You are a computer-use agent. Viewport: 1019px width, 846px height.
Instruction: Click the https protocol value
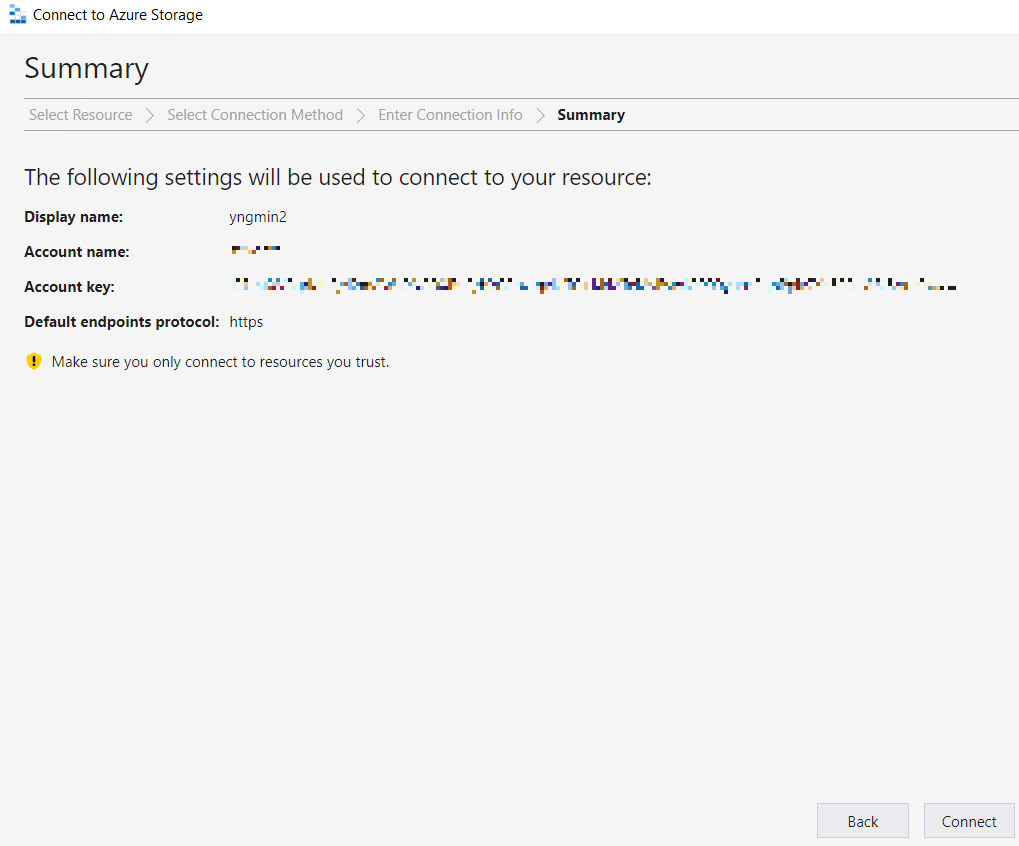tap(246, 322)
